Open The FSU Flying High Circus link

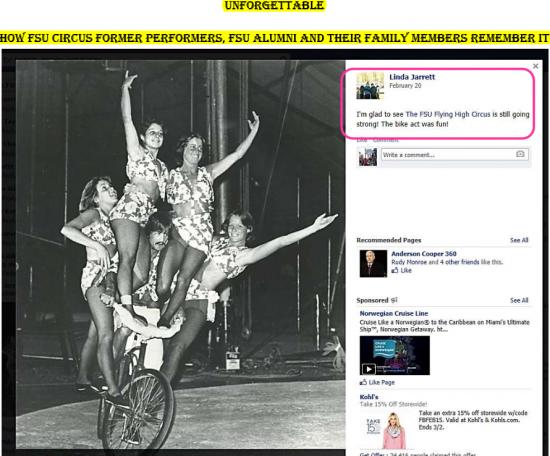tap(448, 114)
